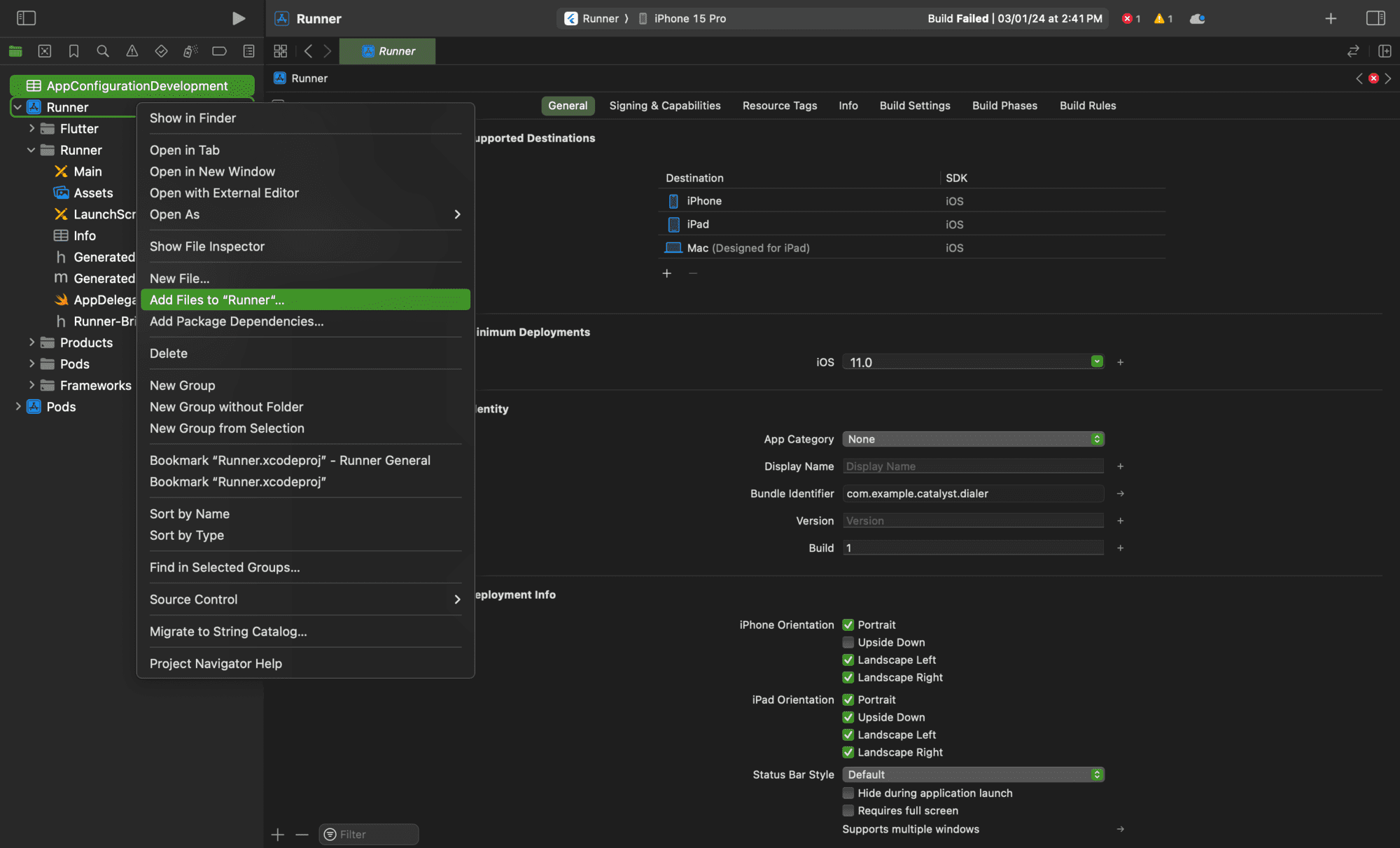Switch to Build Phases tab
Viewport: 1400px width, 848px height.
tap(1004, 106)
